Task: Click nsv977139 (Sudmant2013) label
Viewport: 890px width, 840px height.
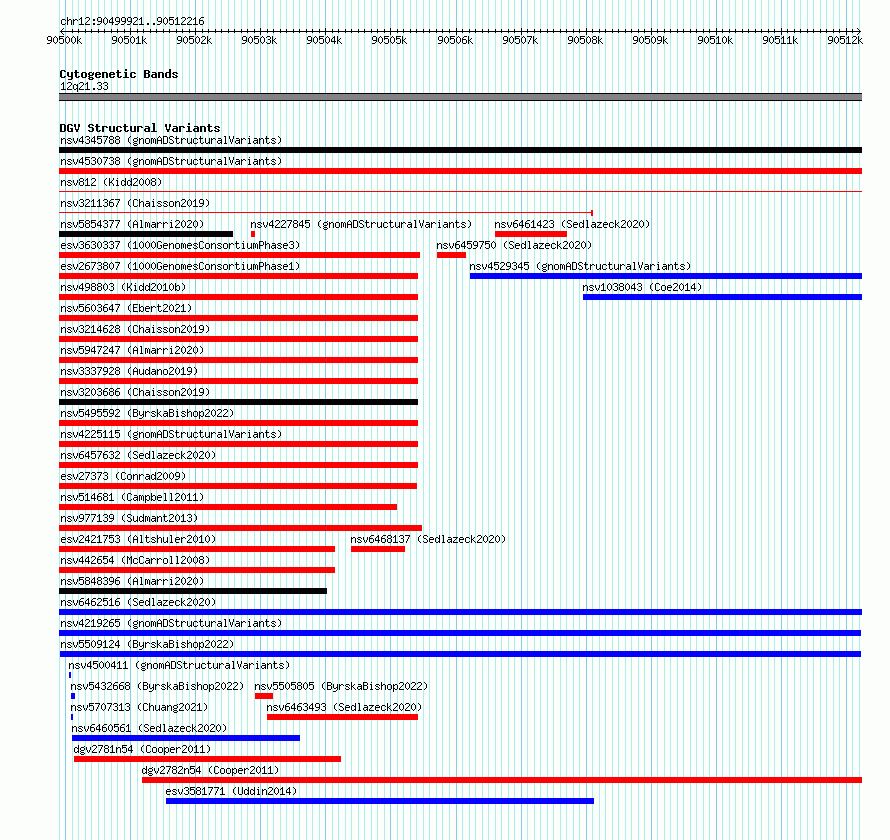Action: point(129,518)
